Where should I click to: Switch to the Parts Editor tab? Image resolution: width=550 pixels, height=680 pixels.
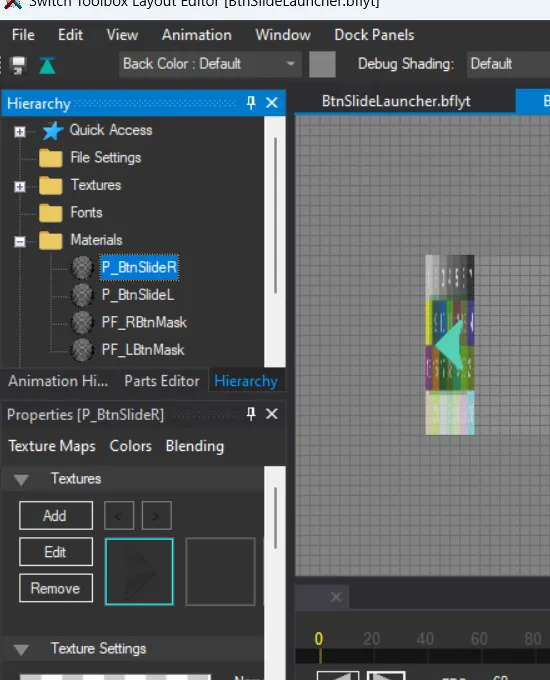pos(162,381)
